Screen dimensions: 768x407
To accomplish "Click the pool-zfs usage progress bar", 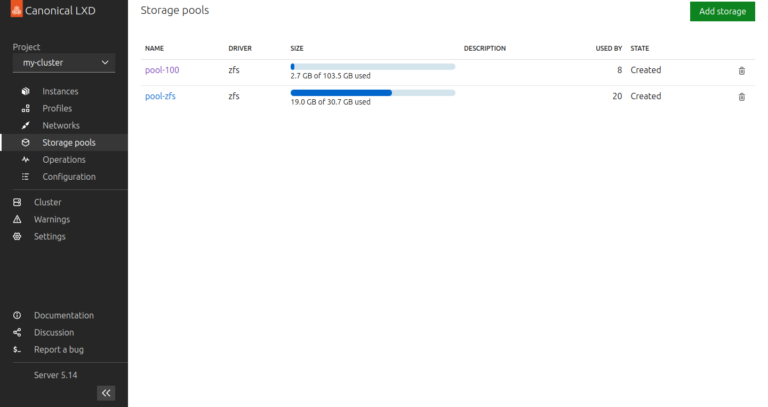I will 373,93.
